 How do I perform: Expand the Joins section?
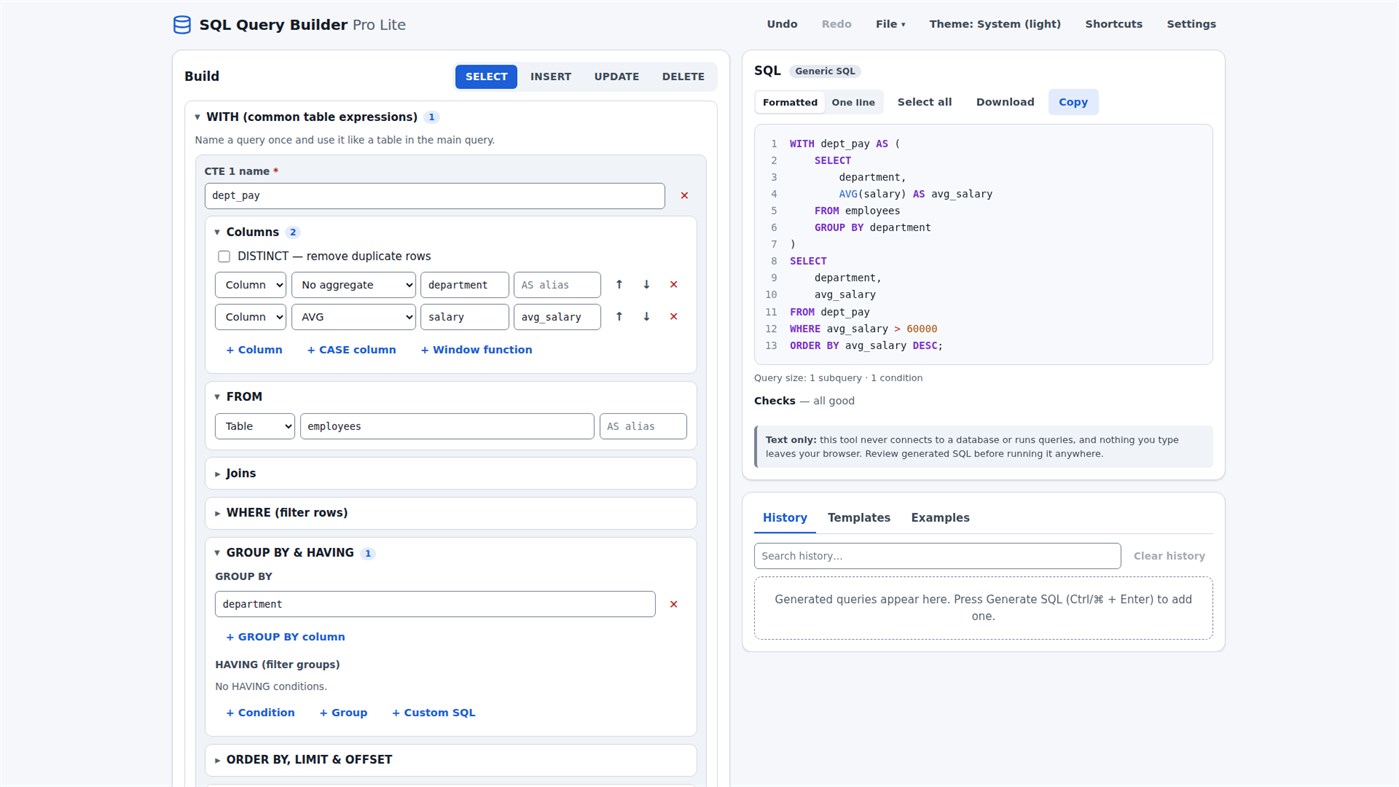(x=450, y=474)
